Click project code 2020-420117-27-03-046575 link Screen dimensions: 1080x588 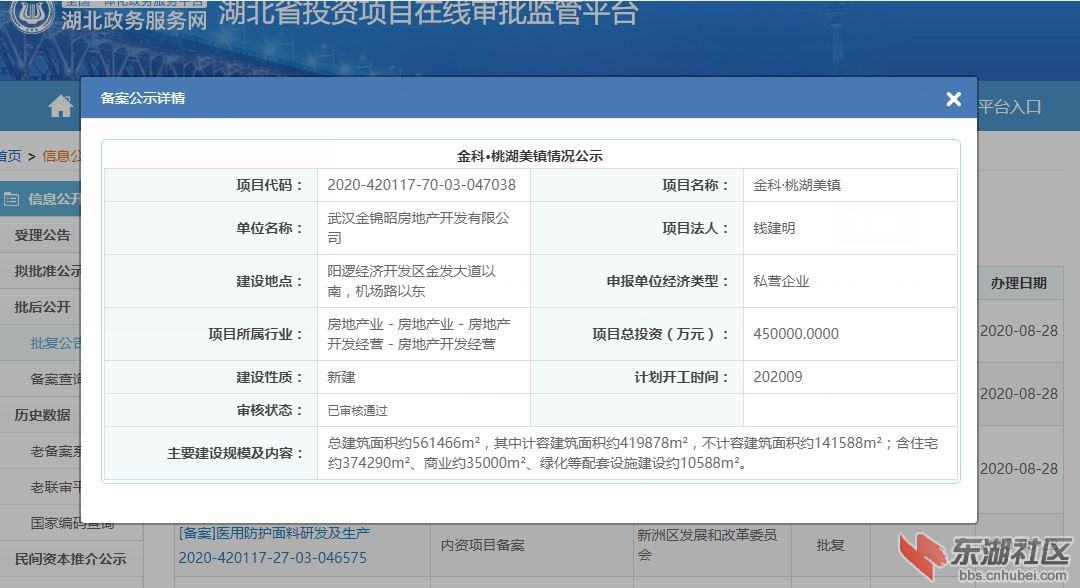pyautogui.click(x=273, y=558)
